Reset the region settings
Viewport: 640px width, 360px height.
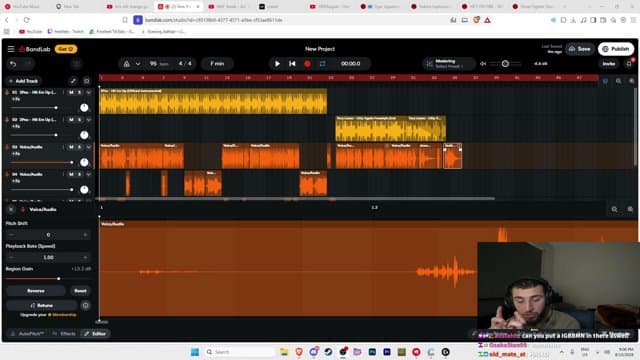[x=80, y=291]
